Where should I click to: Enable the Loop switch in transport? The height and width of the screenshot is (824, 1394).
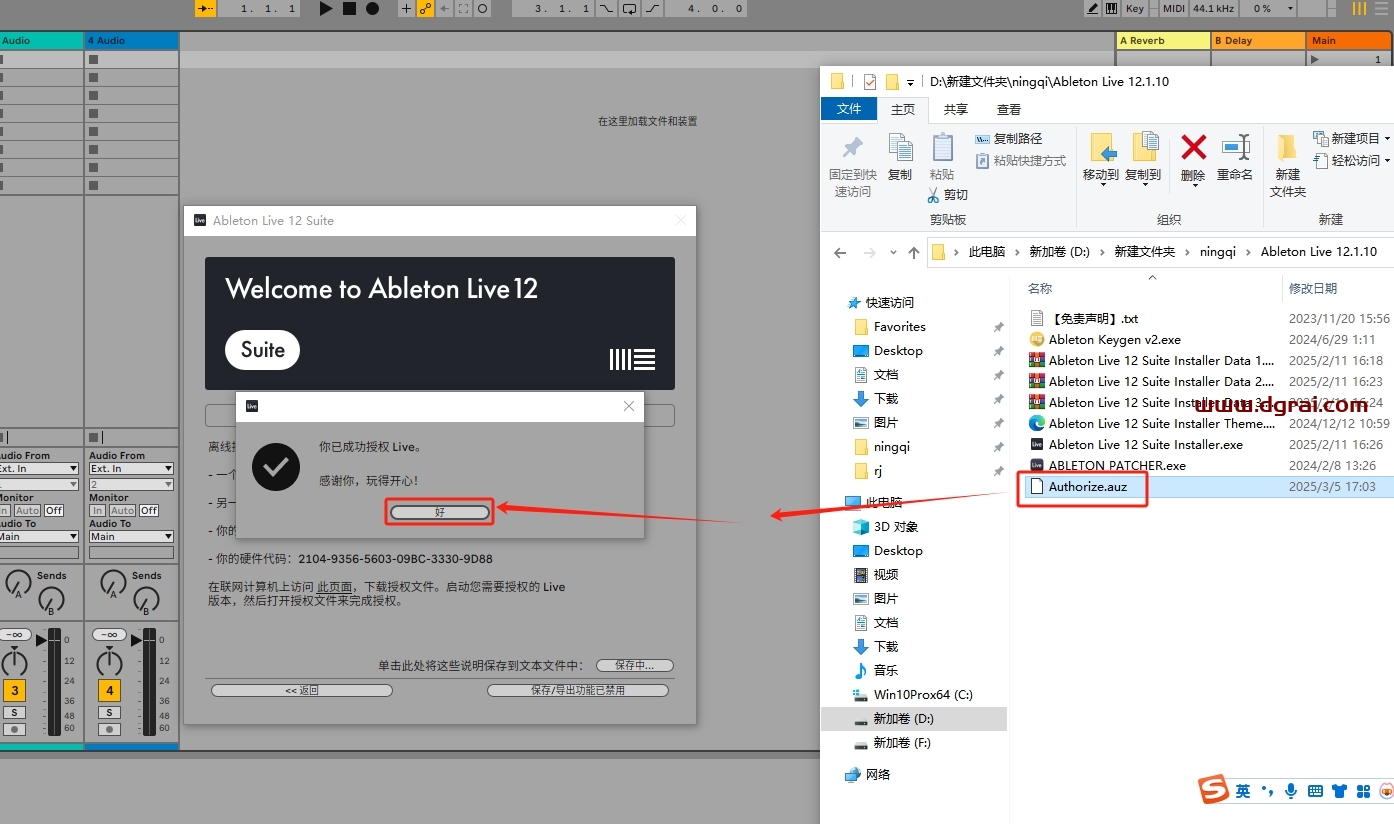point(630,8)
